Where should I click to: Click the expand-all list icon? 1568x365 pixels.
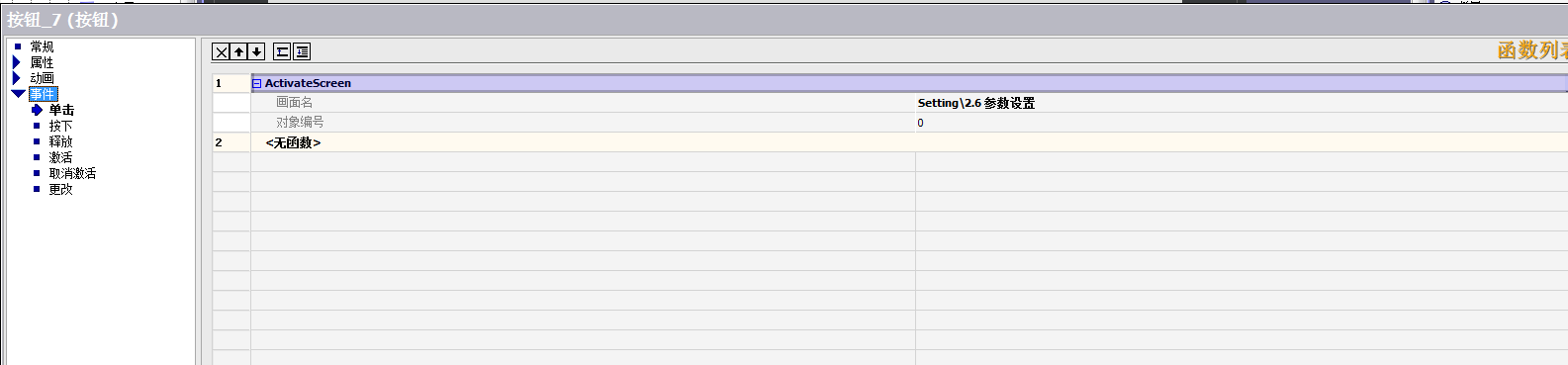(302, 51)
